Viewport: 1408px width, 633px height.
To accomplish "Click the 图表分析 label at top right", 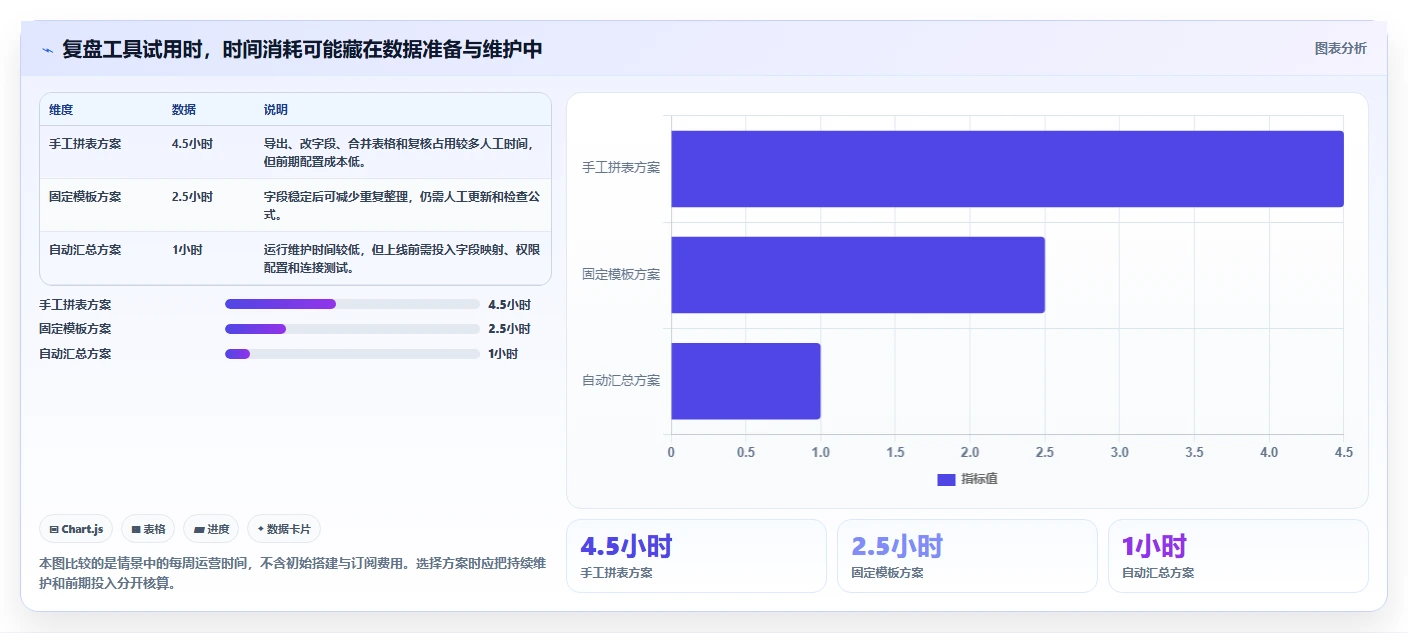I will click(1340, 49).
